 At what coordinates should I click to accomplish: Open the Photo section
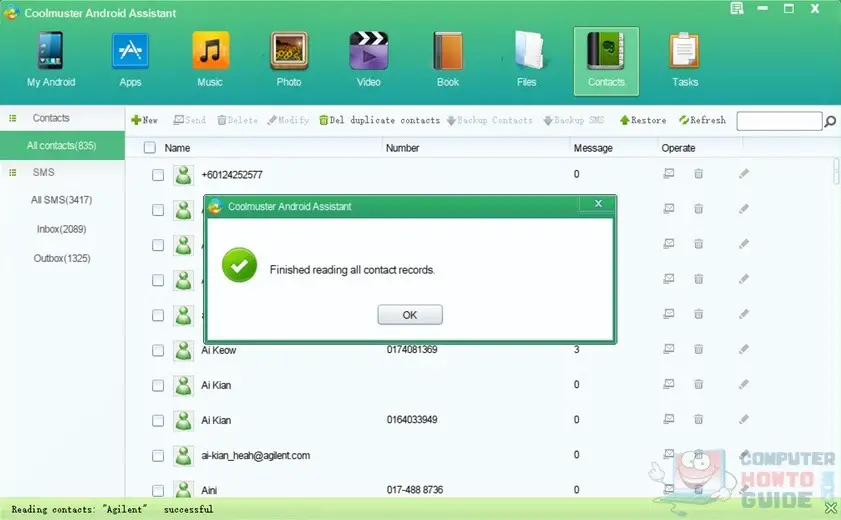tap(289, 60)
